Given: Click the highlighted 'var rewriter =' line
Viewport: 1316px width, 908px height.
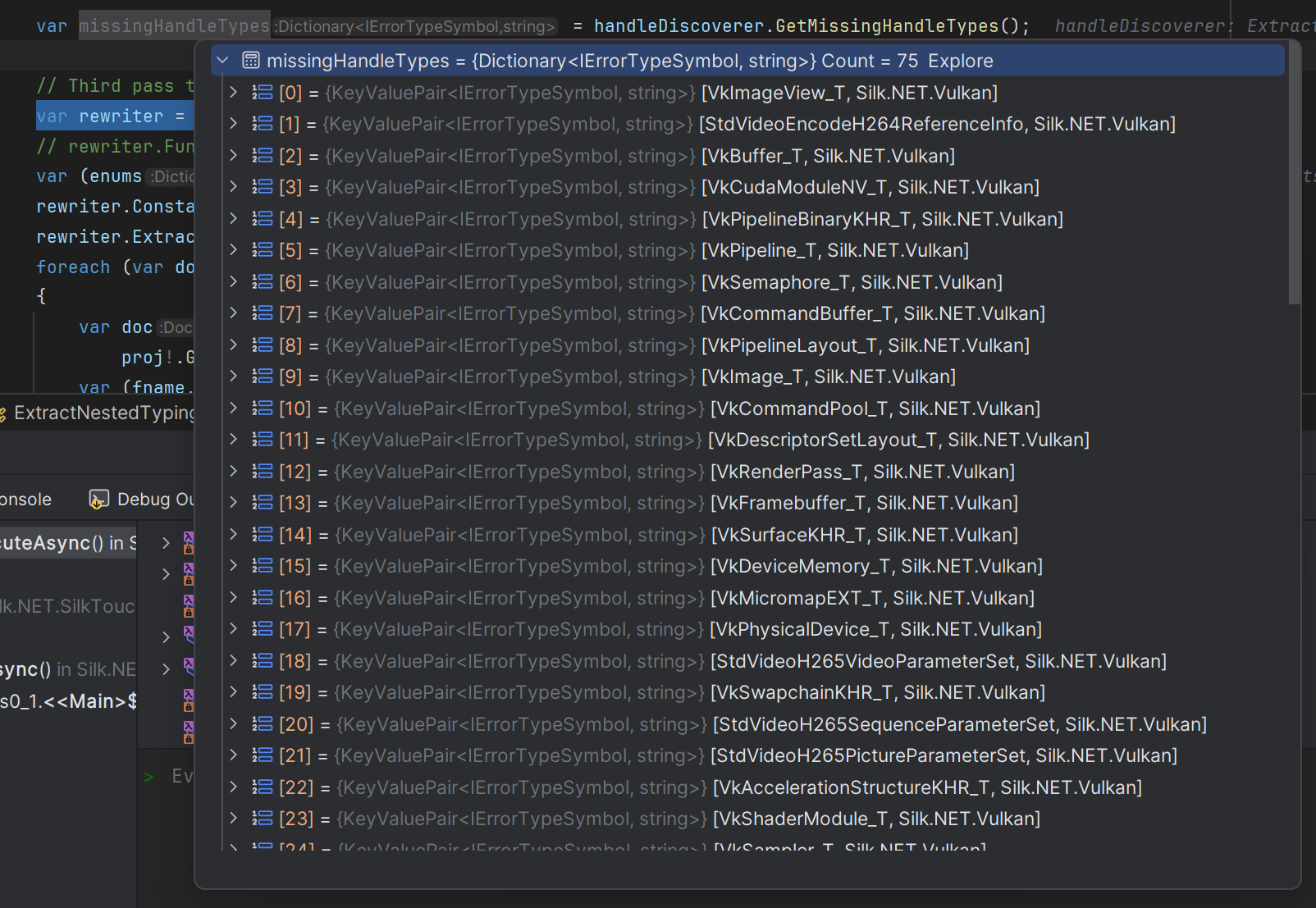Looking at the screenshot, I should click(114, 116).
